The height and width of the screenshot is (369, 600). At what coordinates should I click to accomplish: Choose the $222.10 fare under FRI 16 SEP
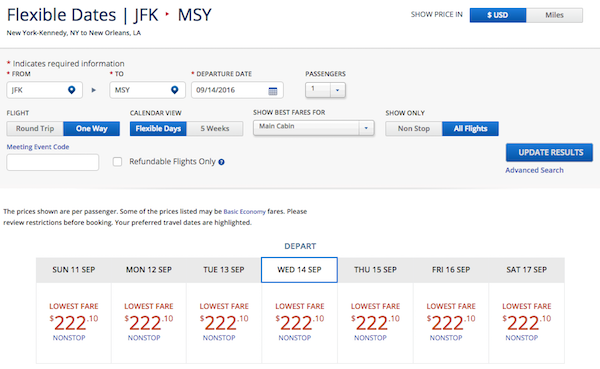pyautogui.click(x=451, y=323)
